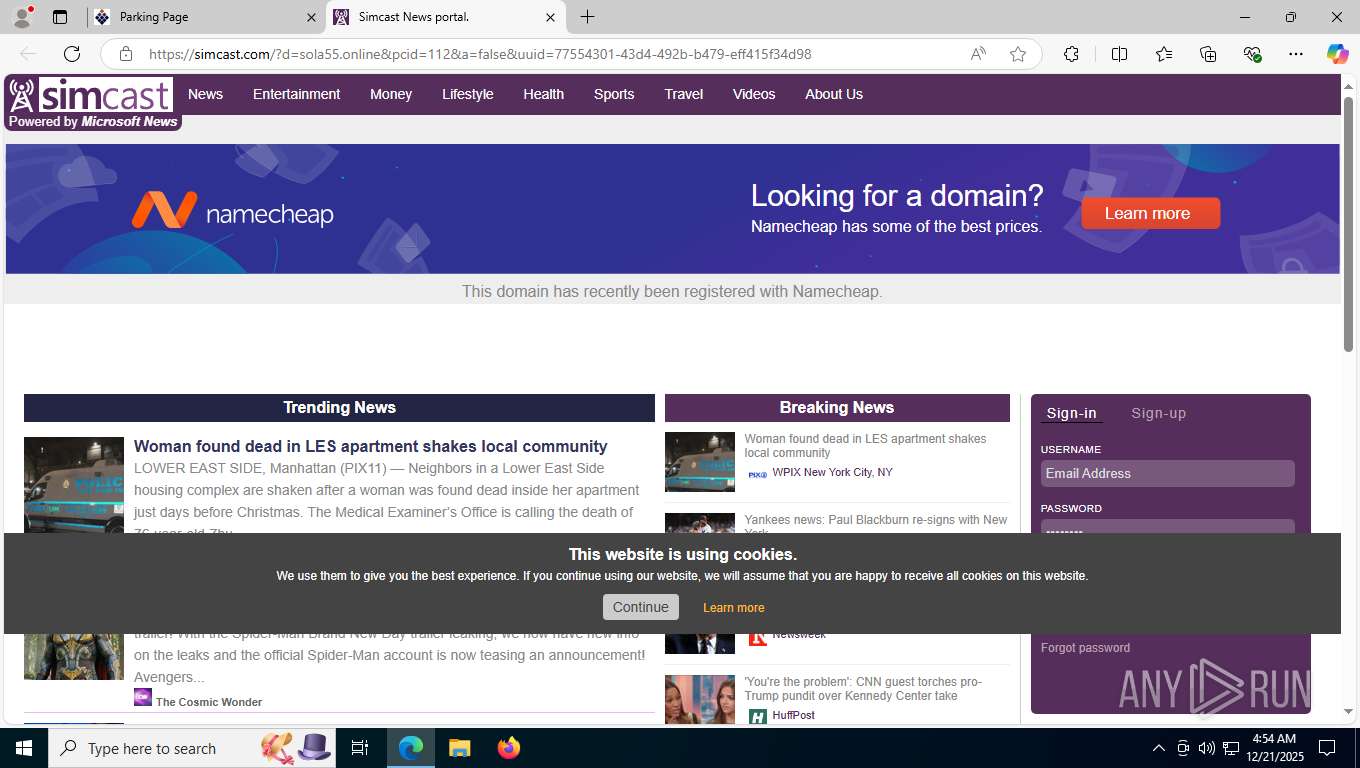
Task: Open the Sports section
Action: click(614, 94)
